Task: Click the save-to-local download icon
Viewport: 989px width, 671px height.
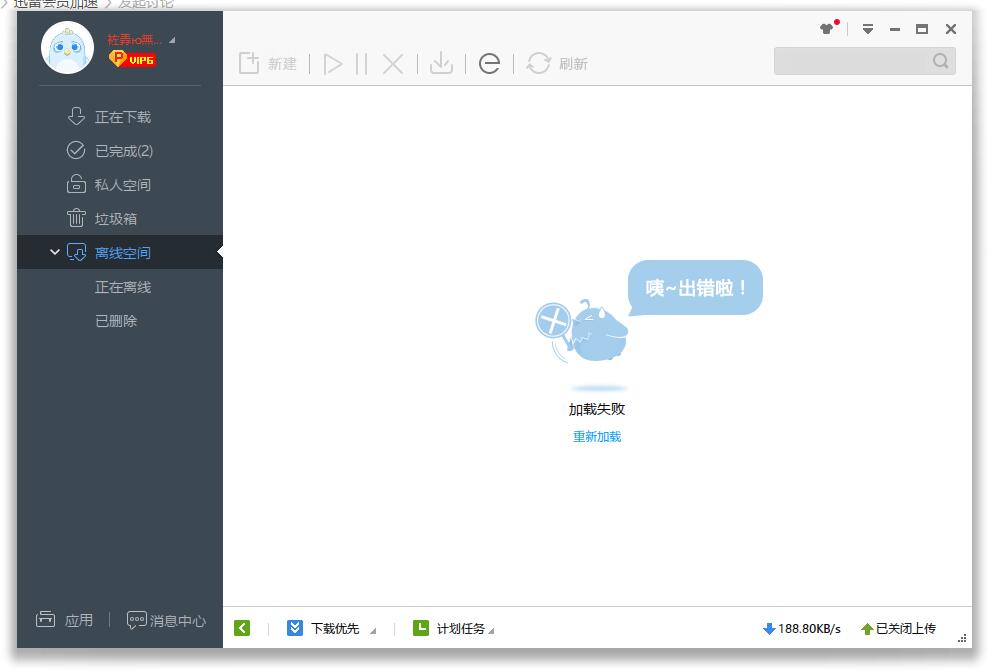Action: click(440, 63)
